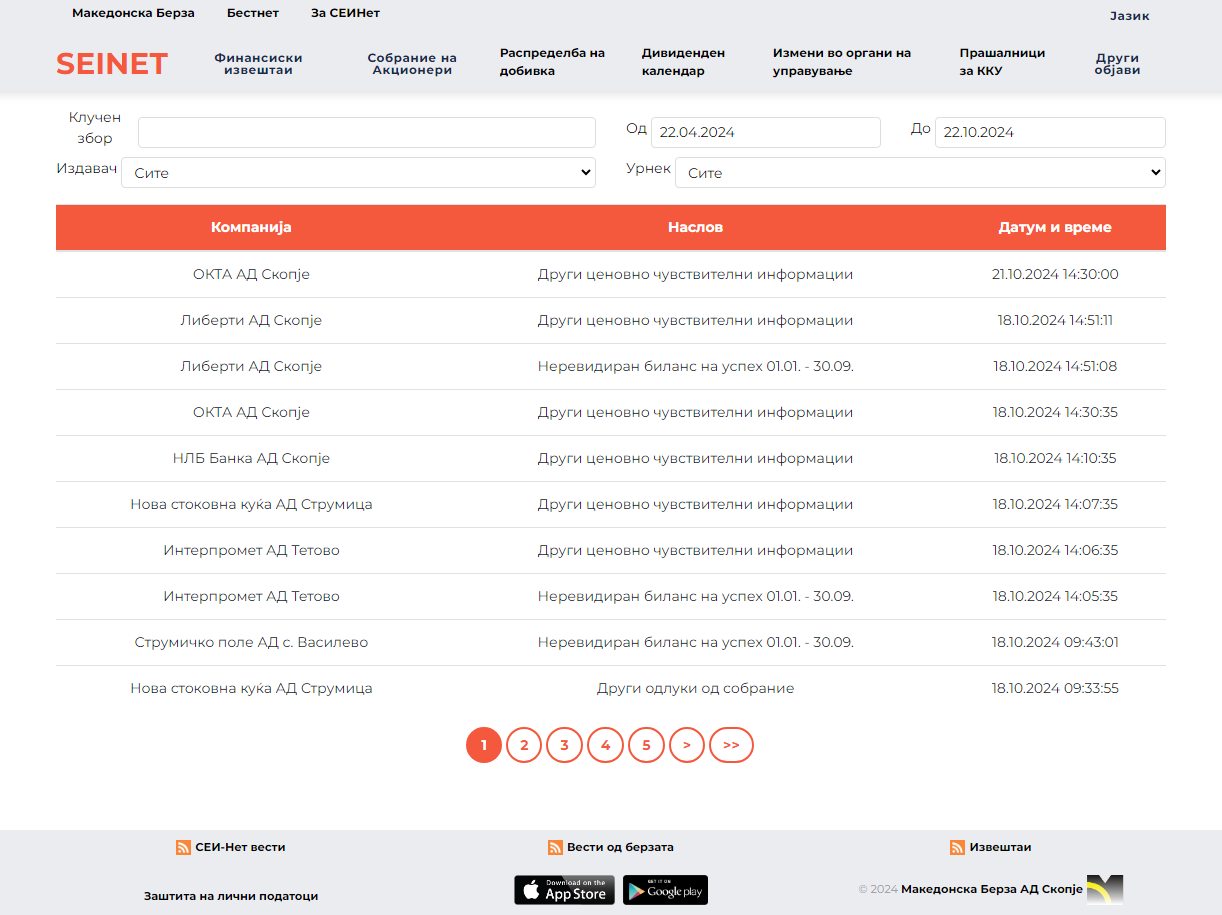Screen dimensions: 1222x915
Task: Open the Заштита на лични податоци link
Action: (231, 896)
